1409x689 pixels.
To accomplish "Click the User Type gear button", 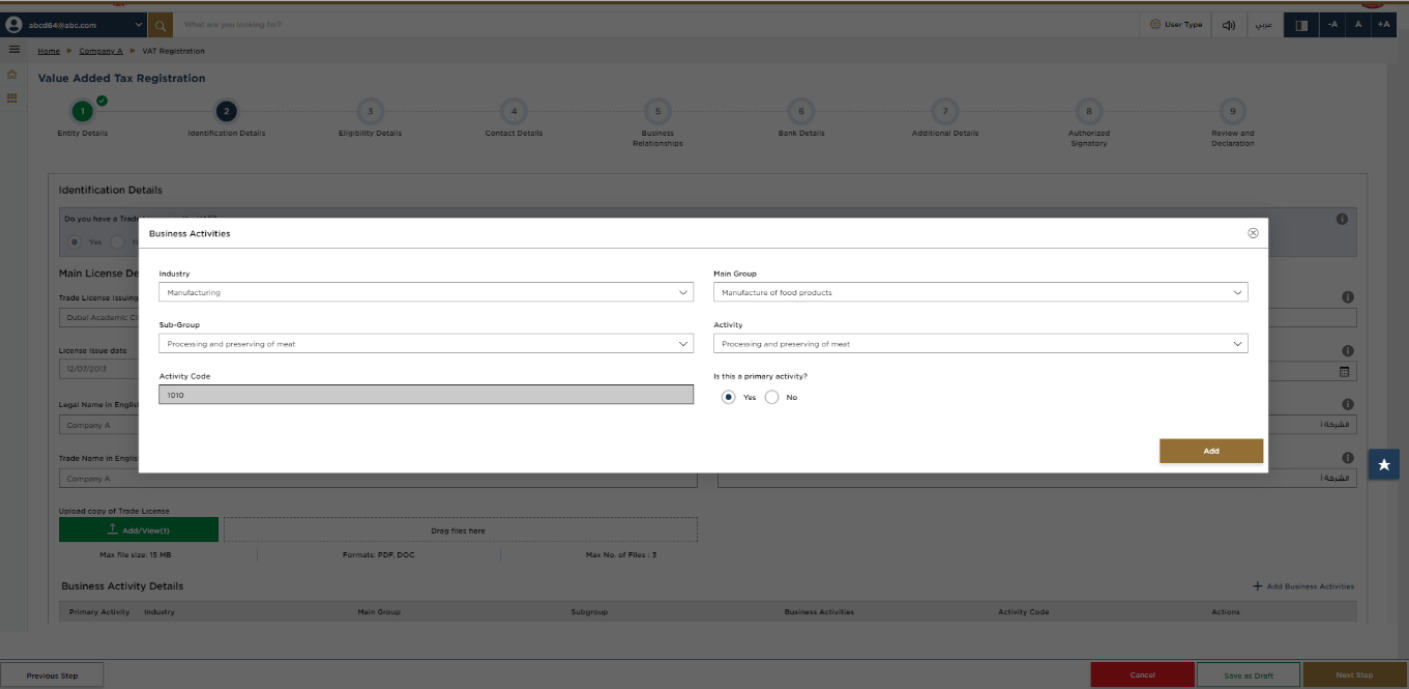I will [1176, 24].
